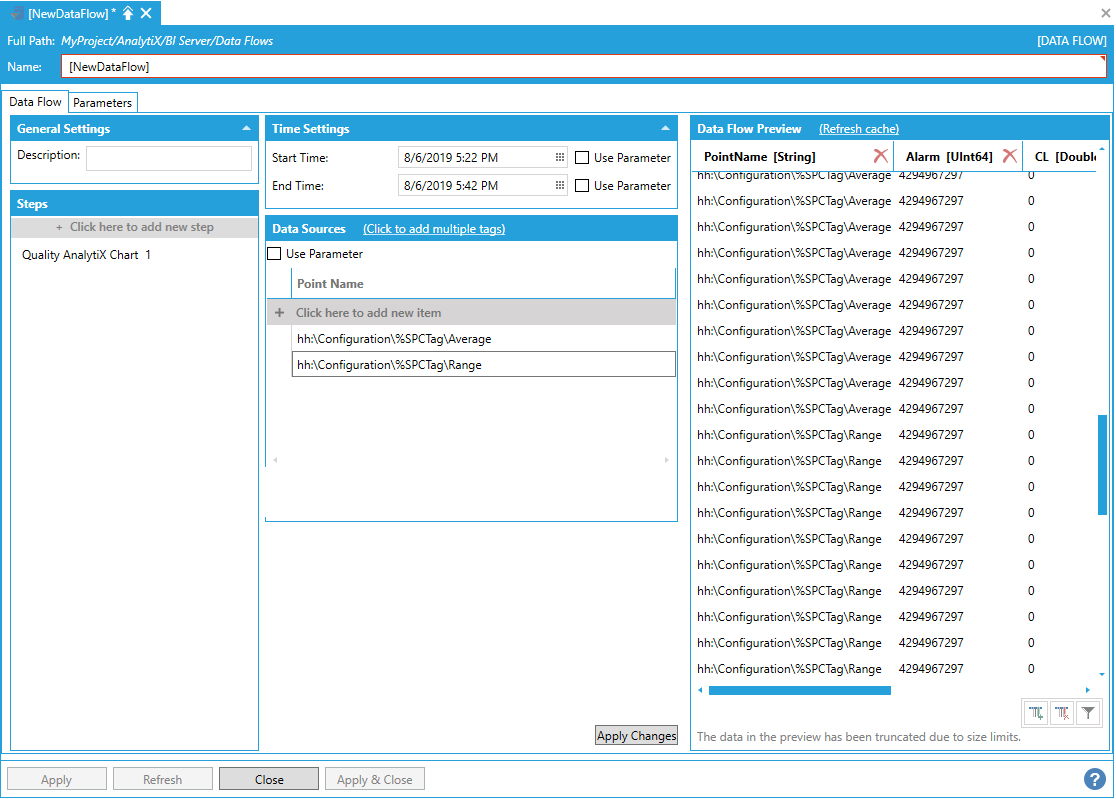Remove the PointName column with red X
Image resolution: width=1116 pixels, height=799 pixels.
point(880,156)
